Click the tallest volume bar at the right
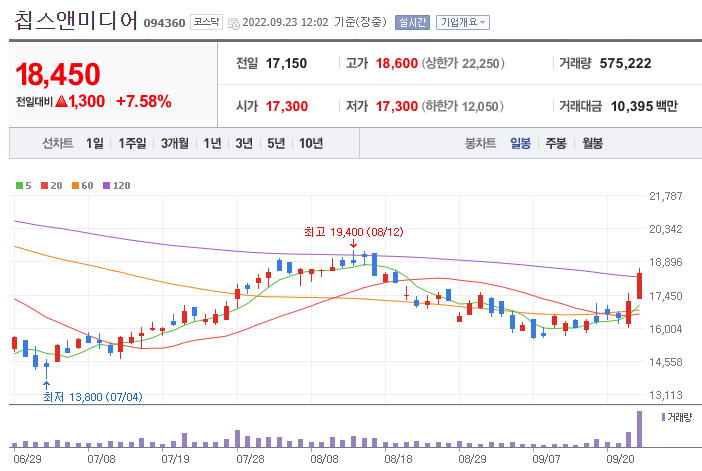The width and height of the screenshot is (702, 471). click(639, 429)
